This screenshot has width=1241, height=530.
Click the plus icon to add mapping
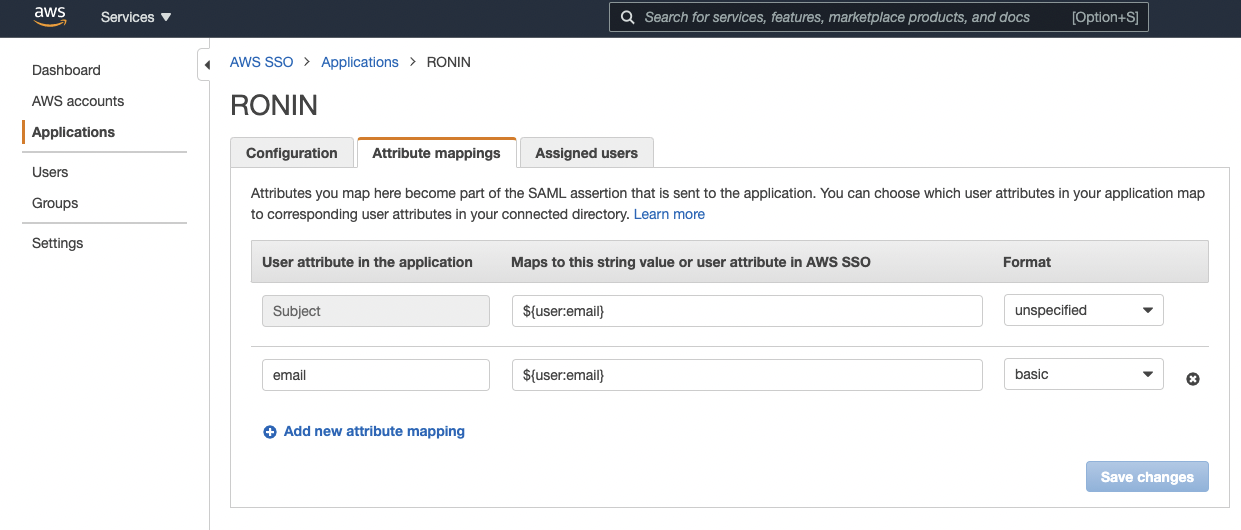pos(270,432)
